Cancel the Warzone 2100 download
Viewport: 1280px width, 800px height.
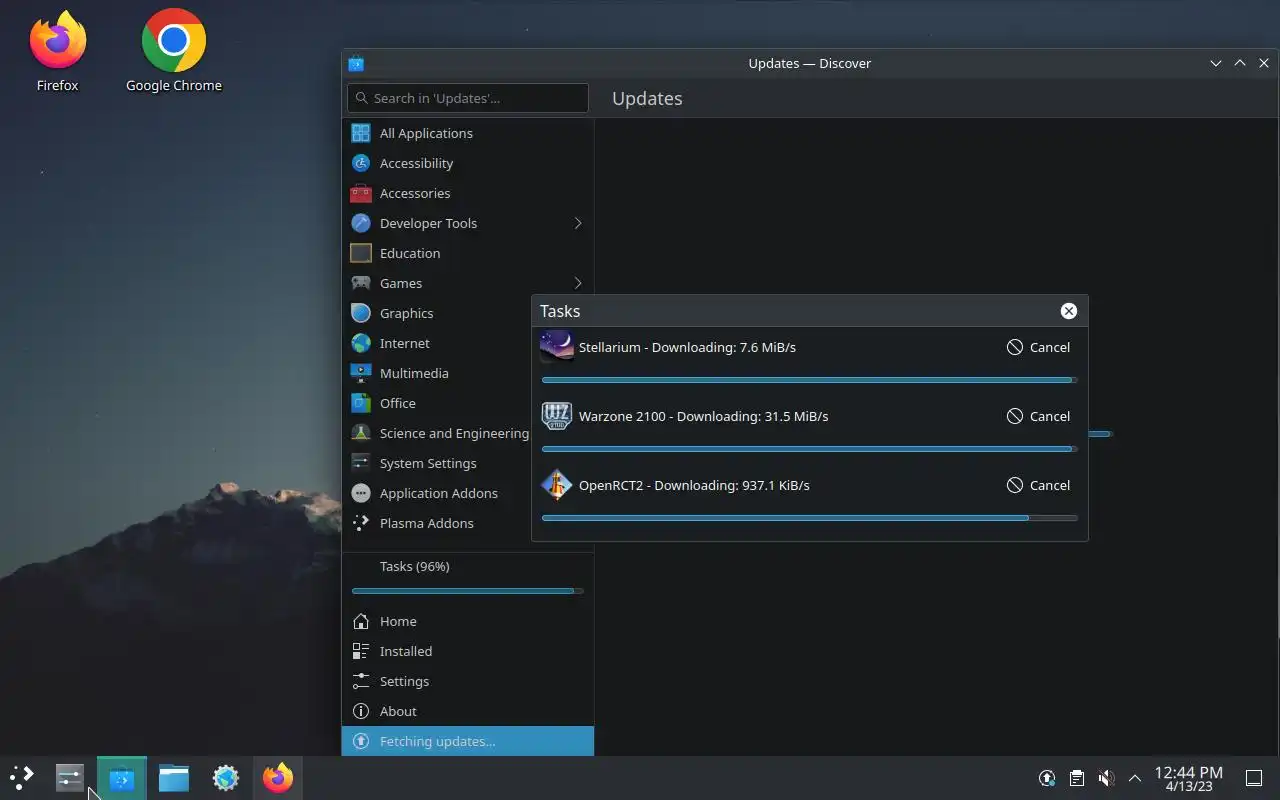[x=1038, y=416]
